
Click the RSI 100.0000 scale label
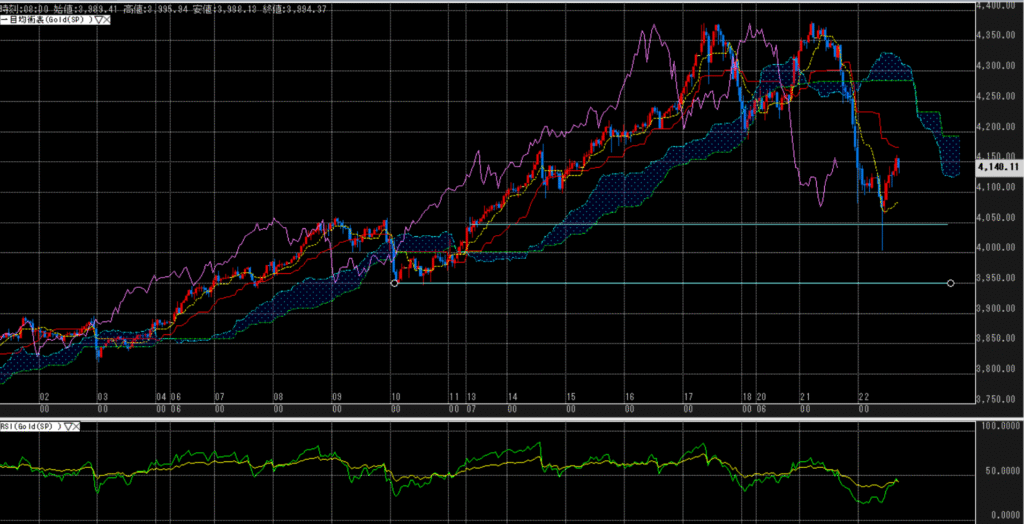click(x=998, y=427)
